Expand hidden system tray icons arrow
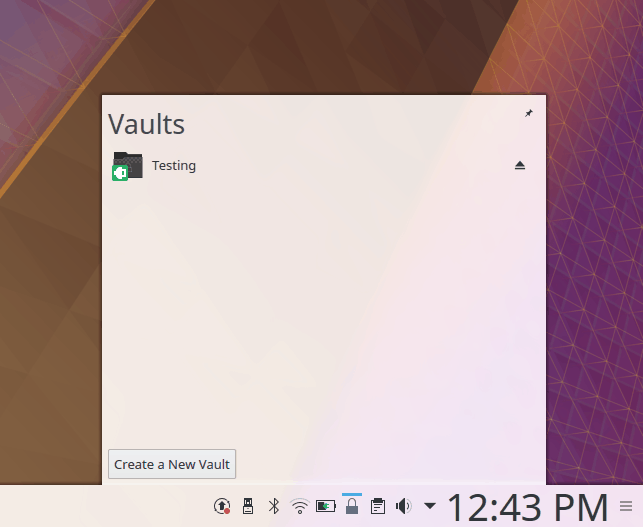This screenshot has width=643, height=527. pos(430,506)
